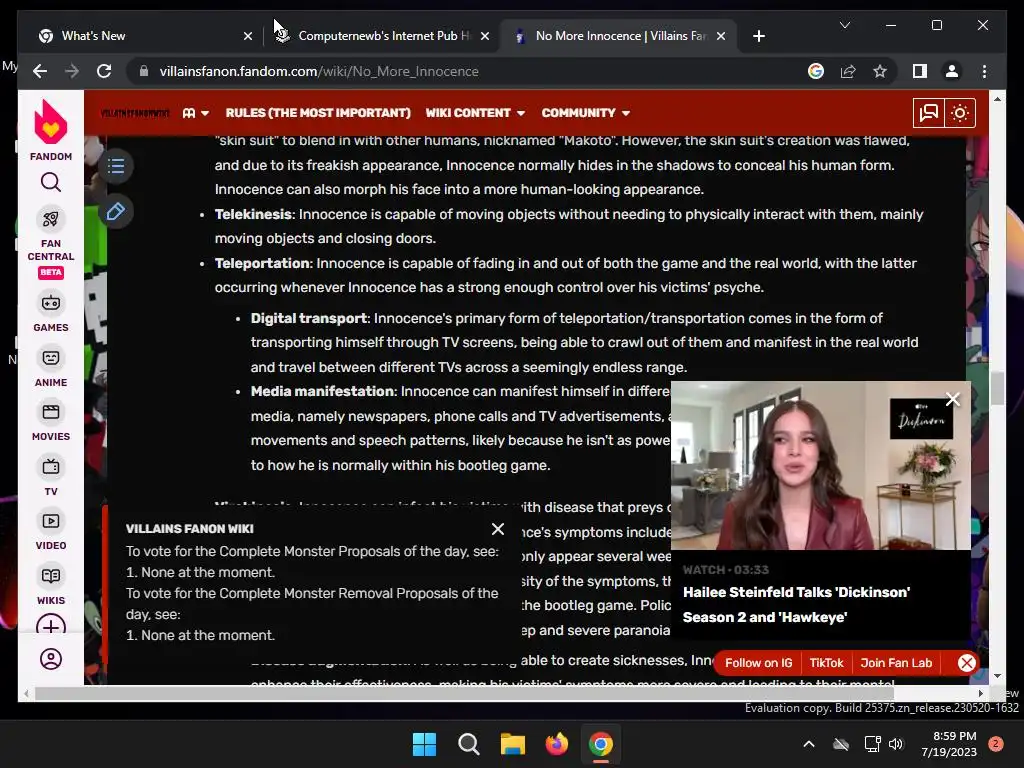Open Windows taskbar search
Viewport: 1024px width, 768px height.
(468, 744)
